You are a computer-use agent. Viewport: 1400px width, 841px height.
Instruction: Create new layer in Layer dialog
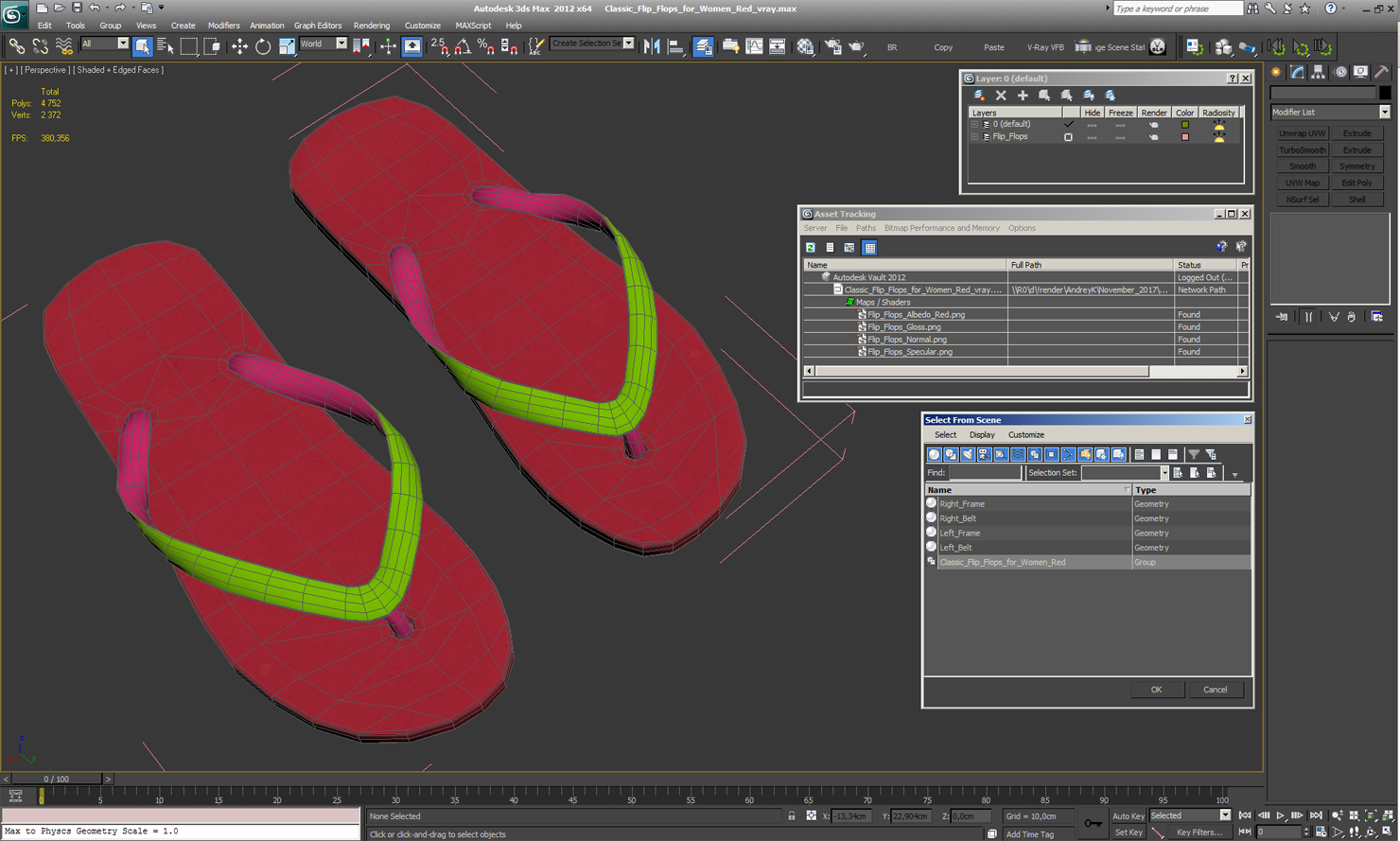979,95
